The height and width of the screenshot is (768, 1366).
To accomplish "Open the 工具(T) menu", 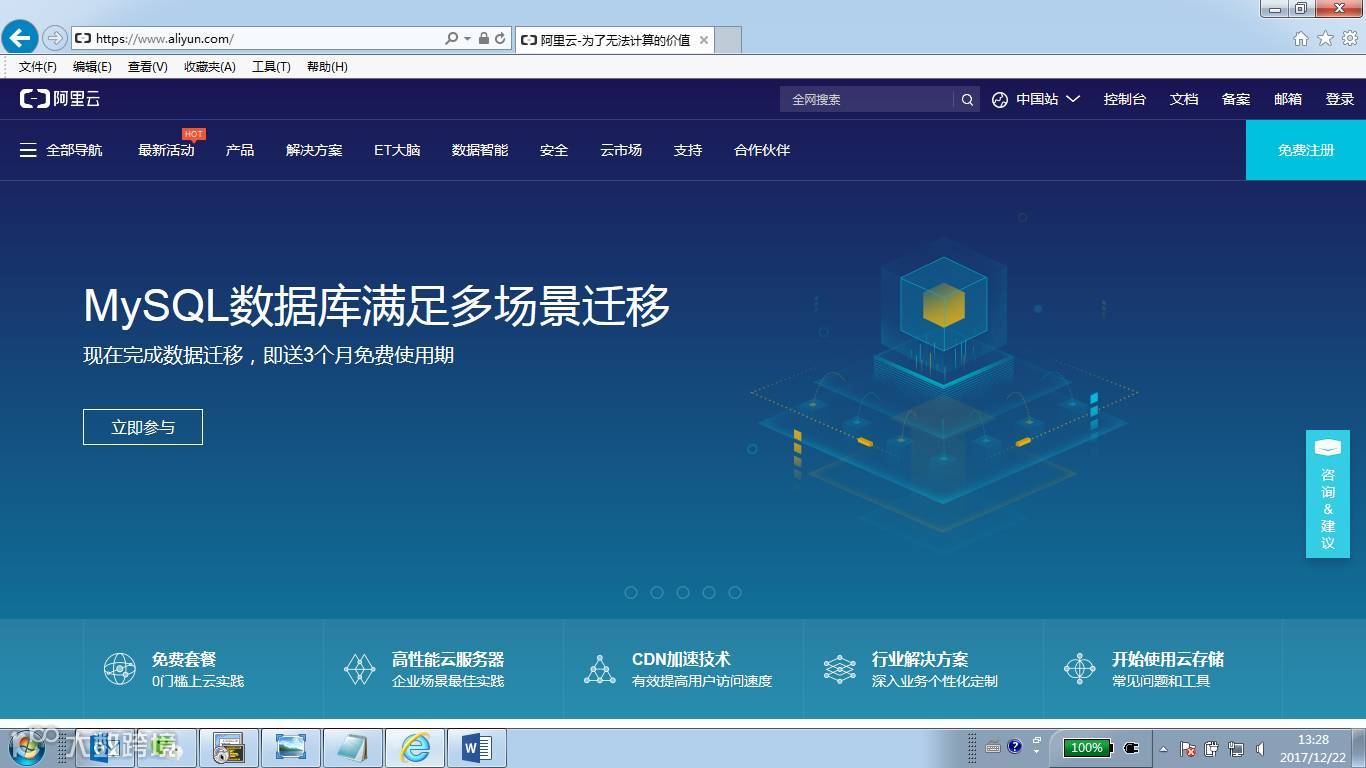I will [271, 67].
